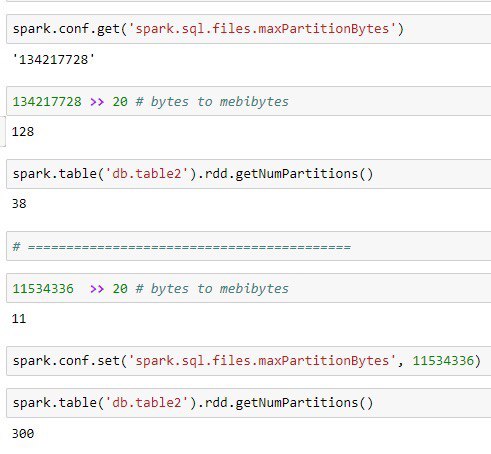Click the 'bytes to mebibytes' comment after 134217728
This screenshot has height=454, width=491.
click(x=212, y=102)
